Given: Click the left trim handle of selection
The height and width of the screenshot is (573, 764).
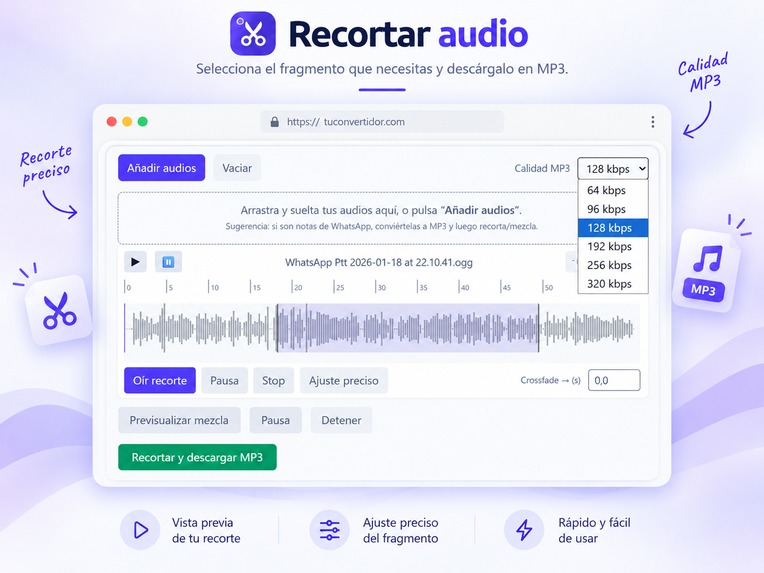Looking at the screenshot, I should coord(277,328).
